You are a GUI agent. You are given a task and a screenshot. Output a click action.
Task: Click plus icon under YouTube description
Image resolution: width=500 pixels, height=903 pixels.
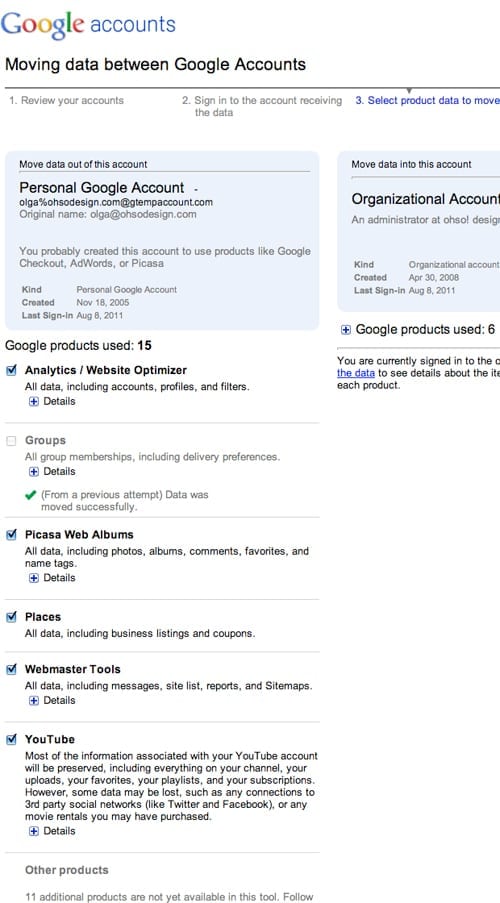pos(34,831)
